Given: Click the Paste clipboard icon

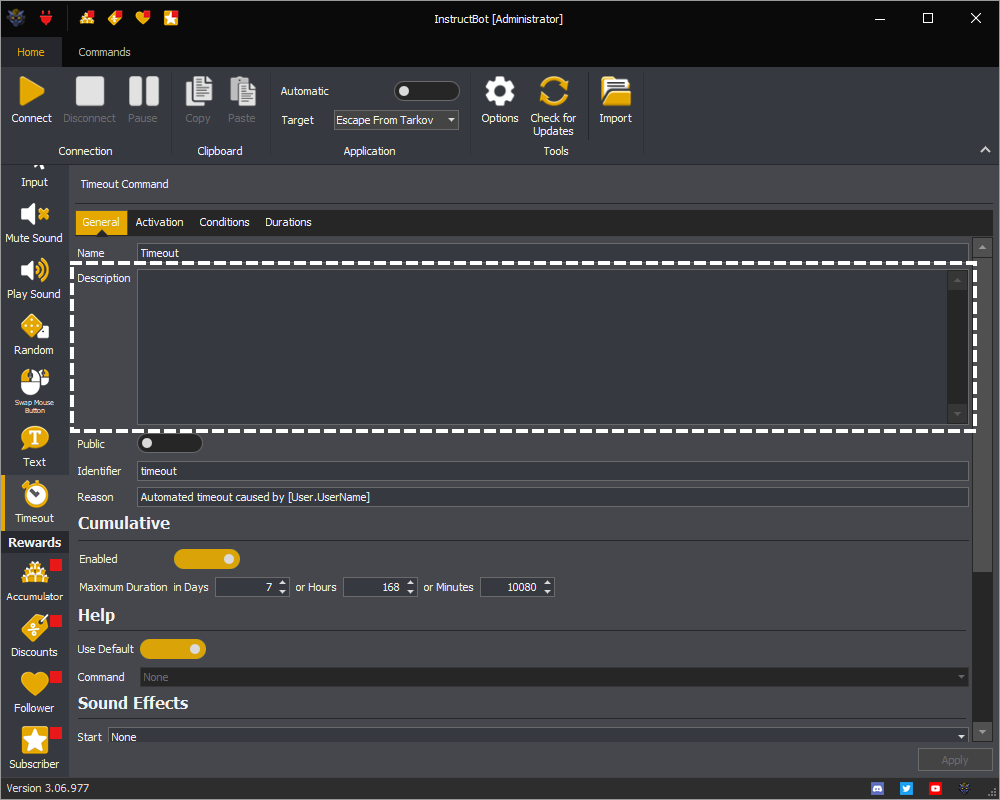Looking at the screenshot, I should 242,91.
